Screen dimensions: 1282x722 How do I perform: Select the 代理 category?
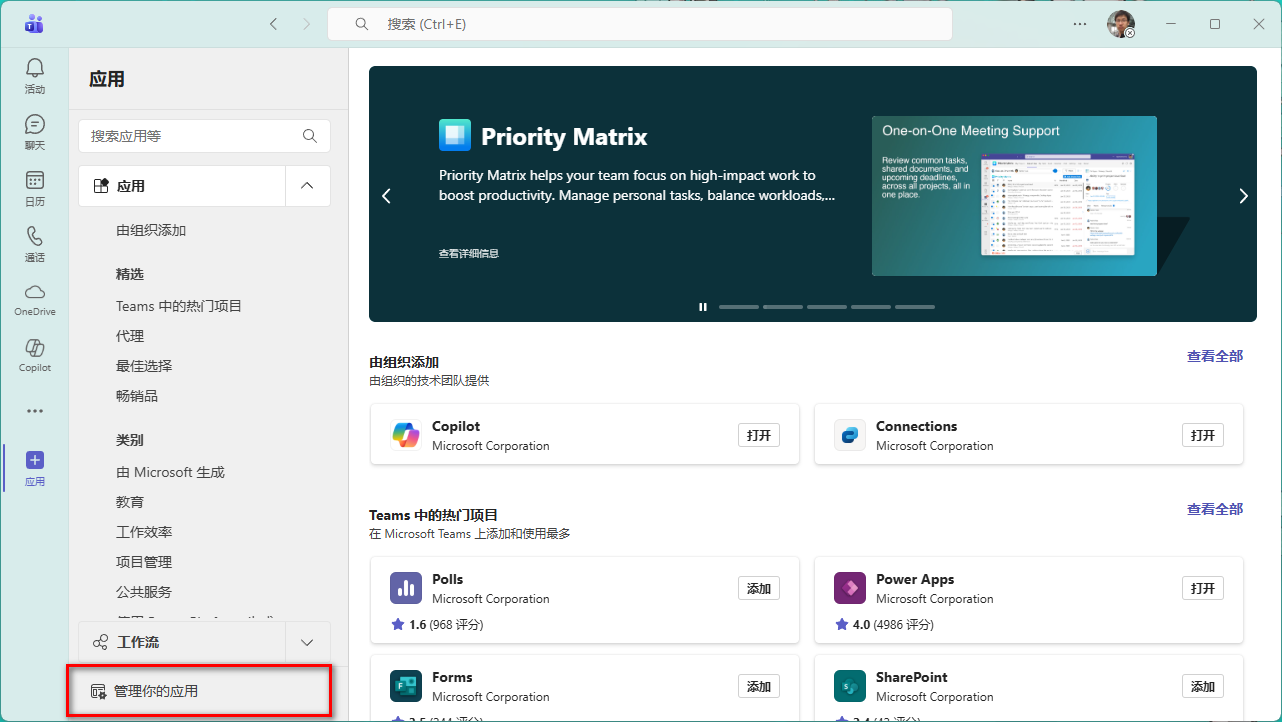point(130,336)
